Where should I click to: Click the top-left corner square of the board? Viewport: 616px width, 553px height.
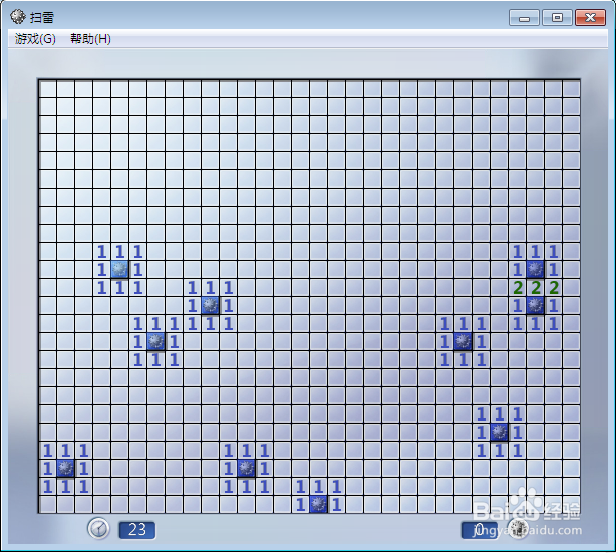point(47,89)
